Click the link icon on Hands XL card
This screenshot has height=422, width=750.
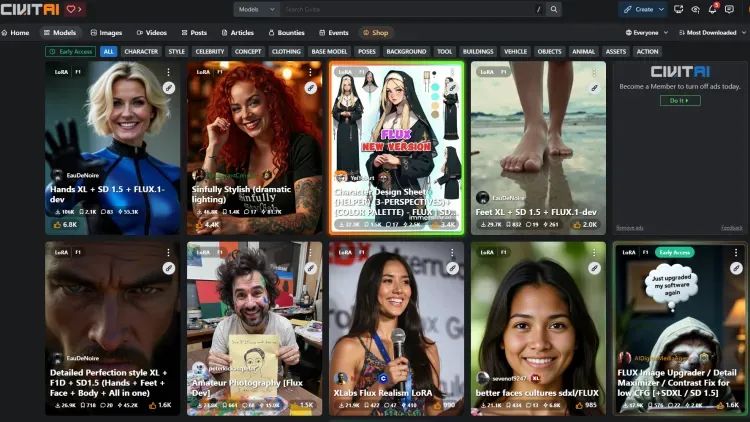pyautogui.click(x=168, y=88)
